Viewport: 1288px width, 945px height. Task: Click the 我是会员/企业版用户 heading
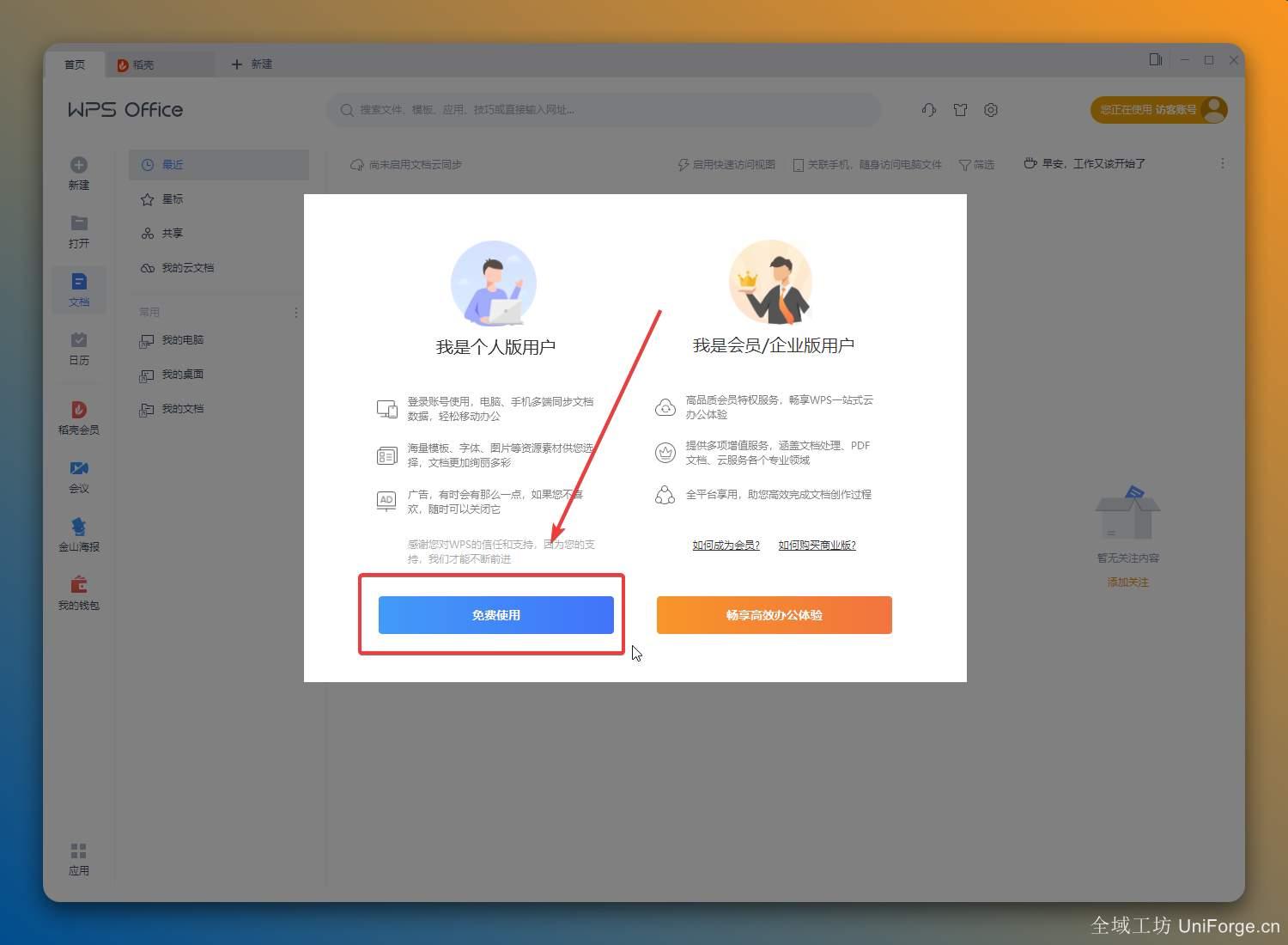tap(774, 345)
